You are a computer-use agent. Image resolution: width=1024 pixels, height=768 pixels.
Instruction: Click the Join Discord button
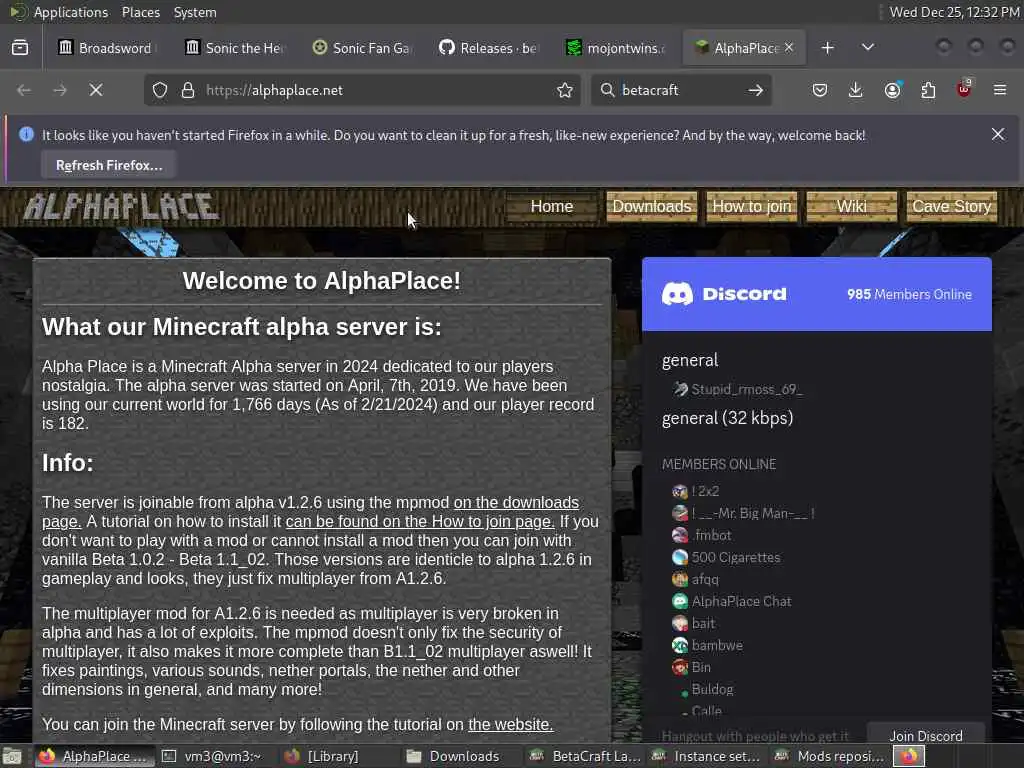925,736
